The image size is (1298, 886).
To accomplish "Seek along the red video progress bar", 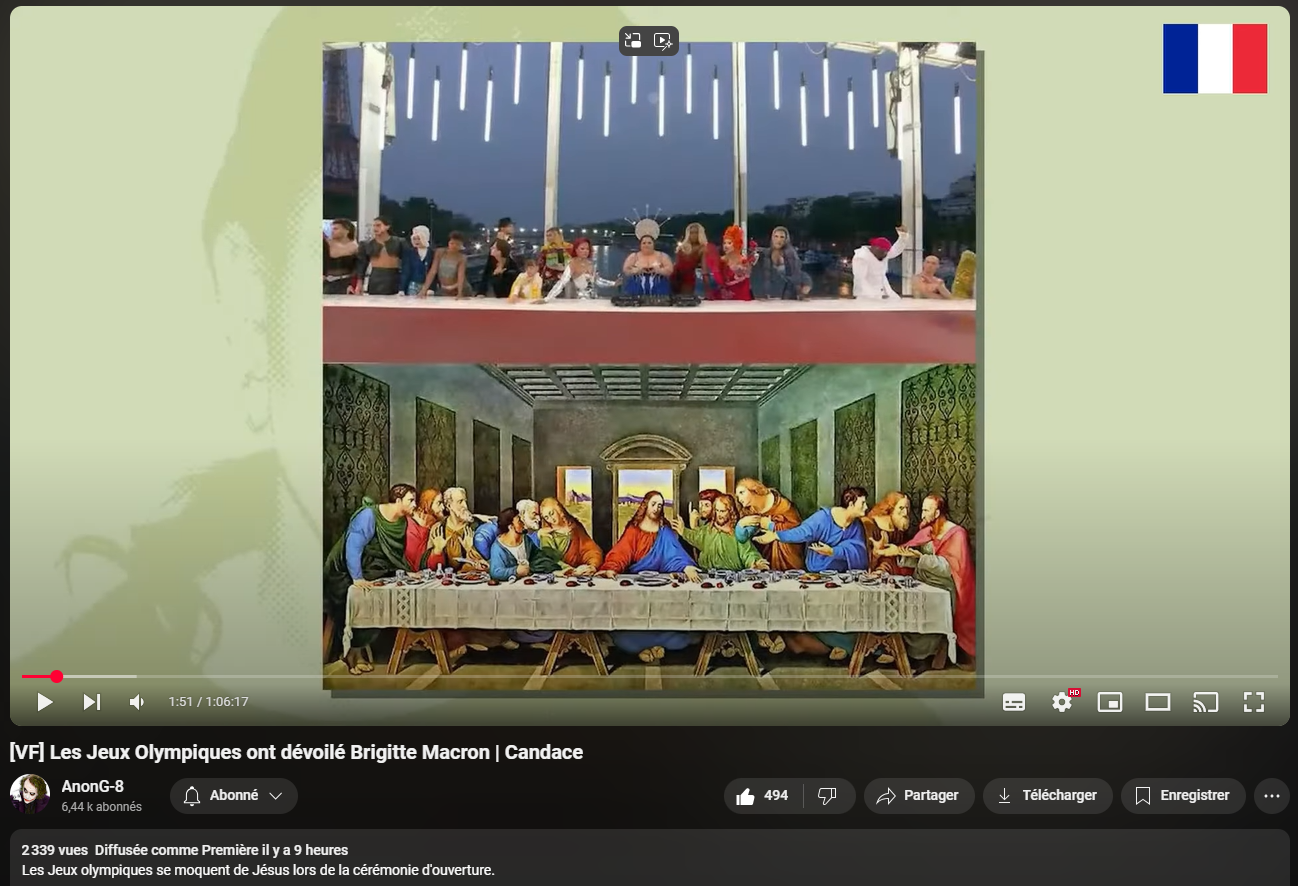I will 650,677.
